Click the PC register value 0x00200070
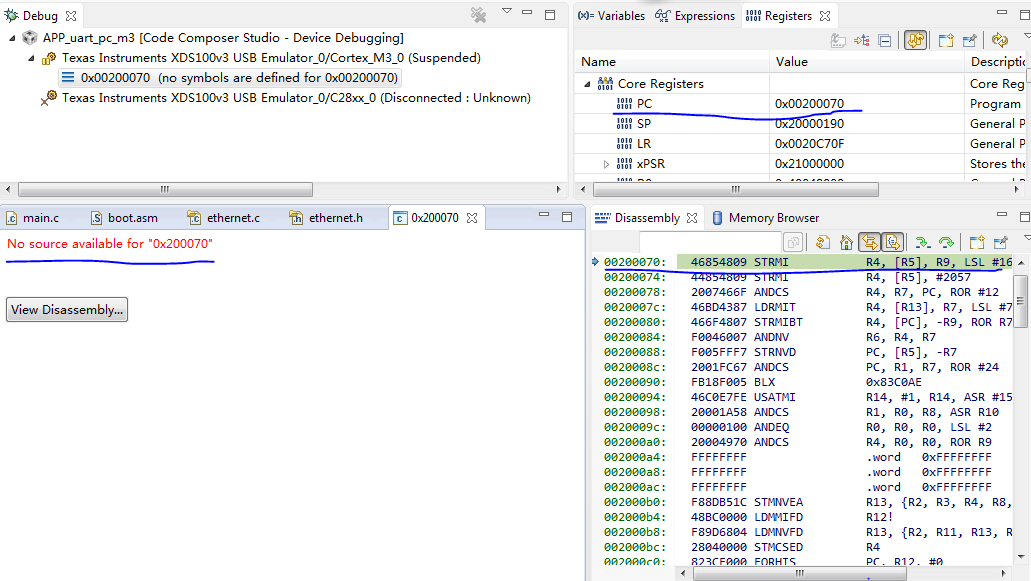 [809, 104]
